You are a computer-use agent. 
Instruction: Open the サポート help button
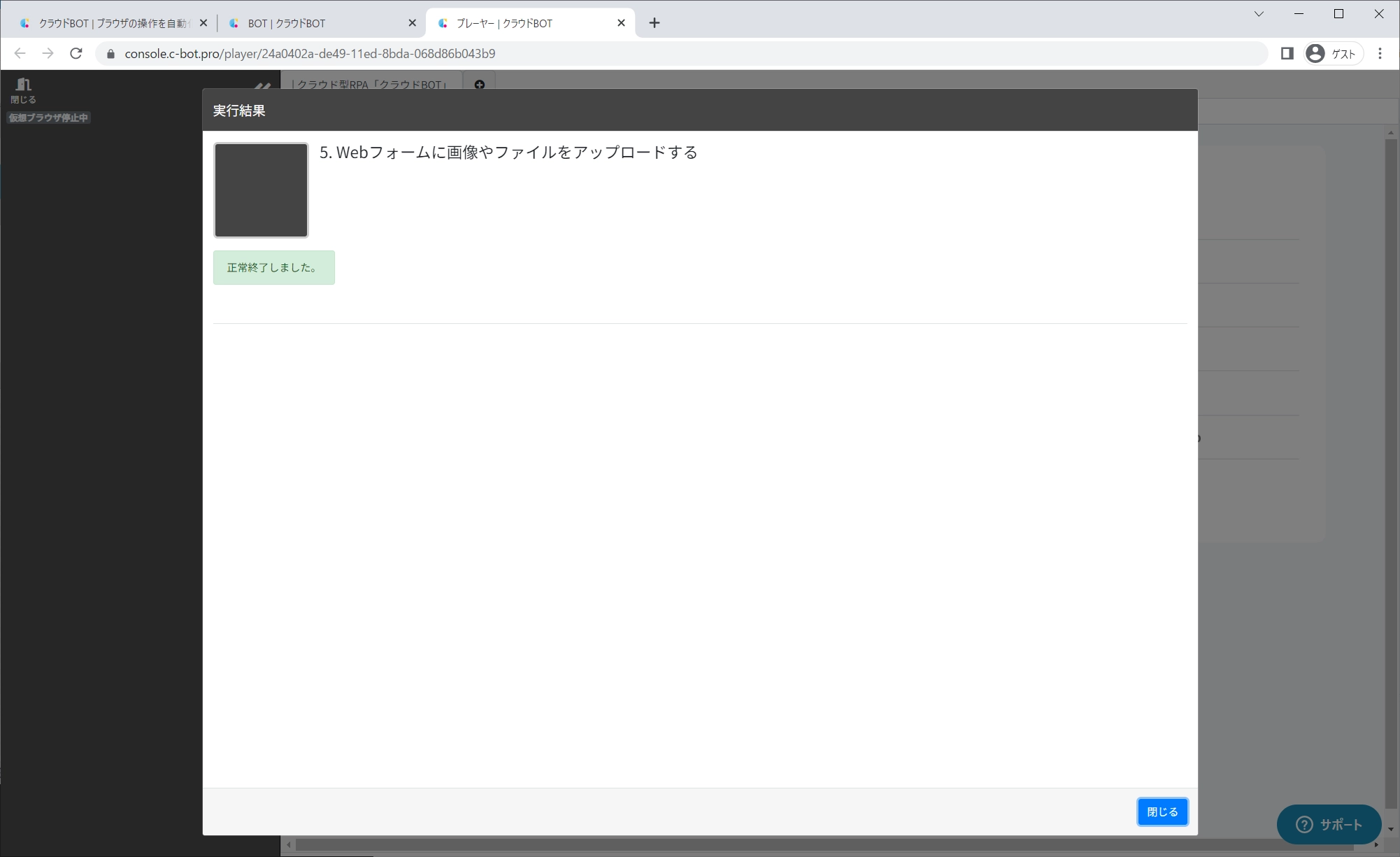(x=1329, y=824)
